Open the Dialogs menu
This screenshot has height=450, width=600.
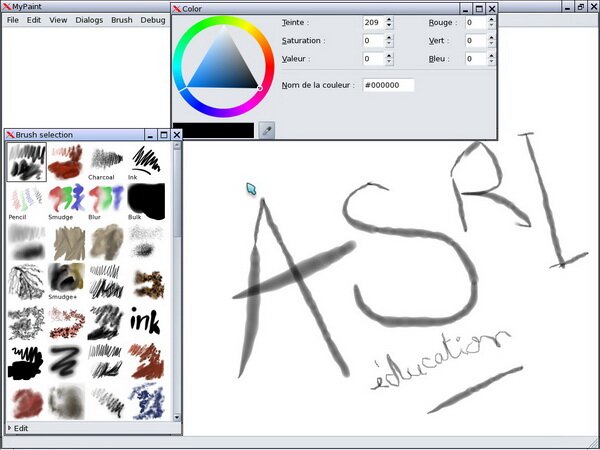89,20
